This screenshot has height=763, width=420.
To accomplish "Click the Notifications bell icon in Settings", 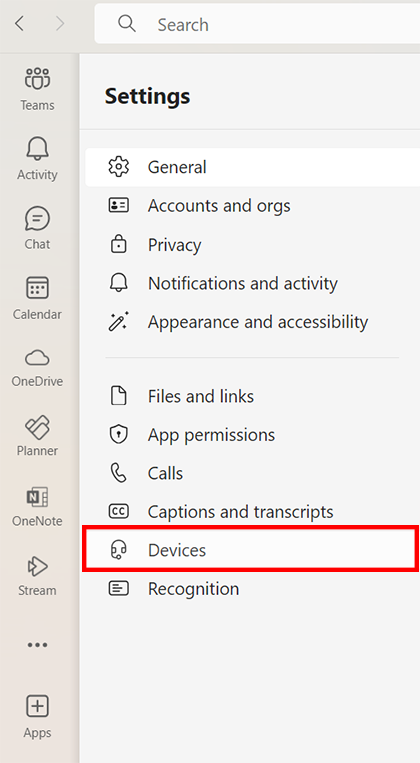I will [118, 283].
